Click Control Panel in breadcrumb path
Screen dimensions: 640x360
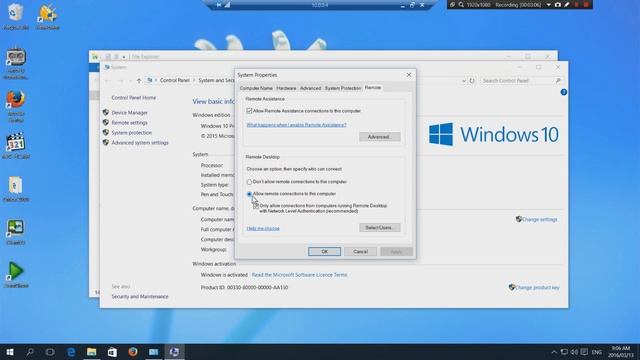(x=175, y=80)
